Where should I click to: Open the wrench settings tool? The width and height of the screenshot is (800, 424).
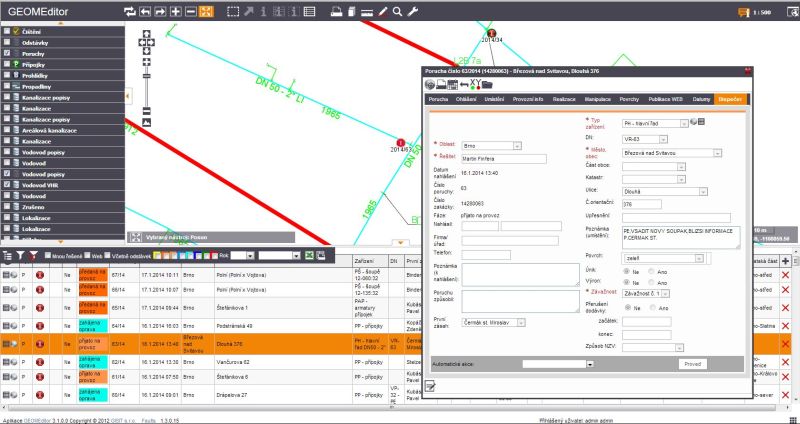413,11
